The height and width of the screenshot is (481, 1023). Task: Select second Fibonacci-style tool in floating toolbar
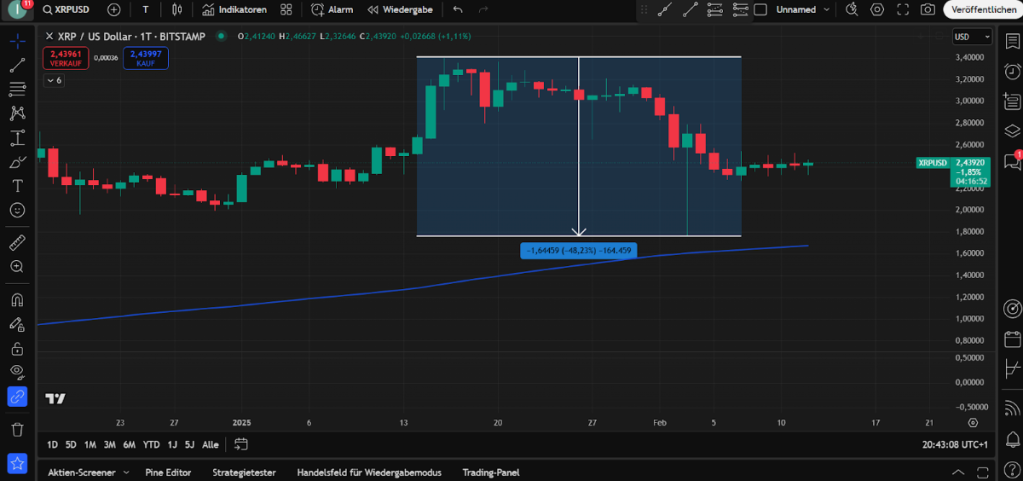(741, 10)
